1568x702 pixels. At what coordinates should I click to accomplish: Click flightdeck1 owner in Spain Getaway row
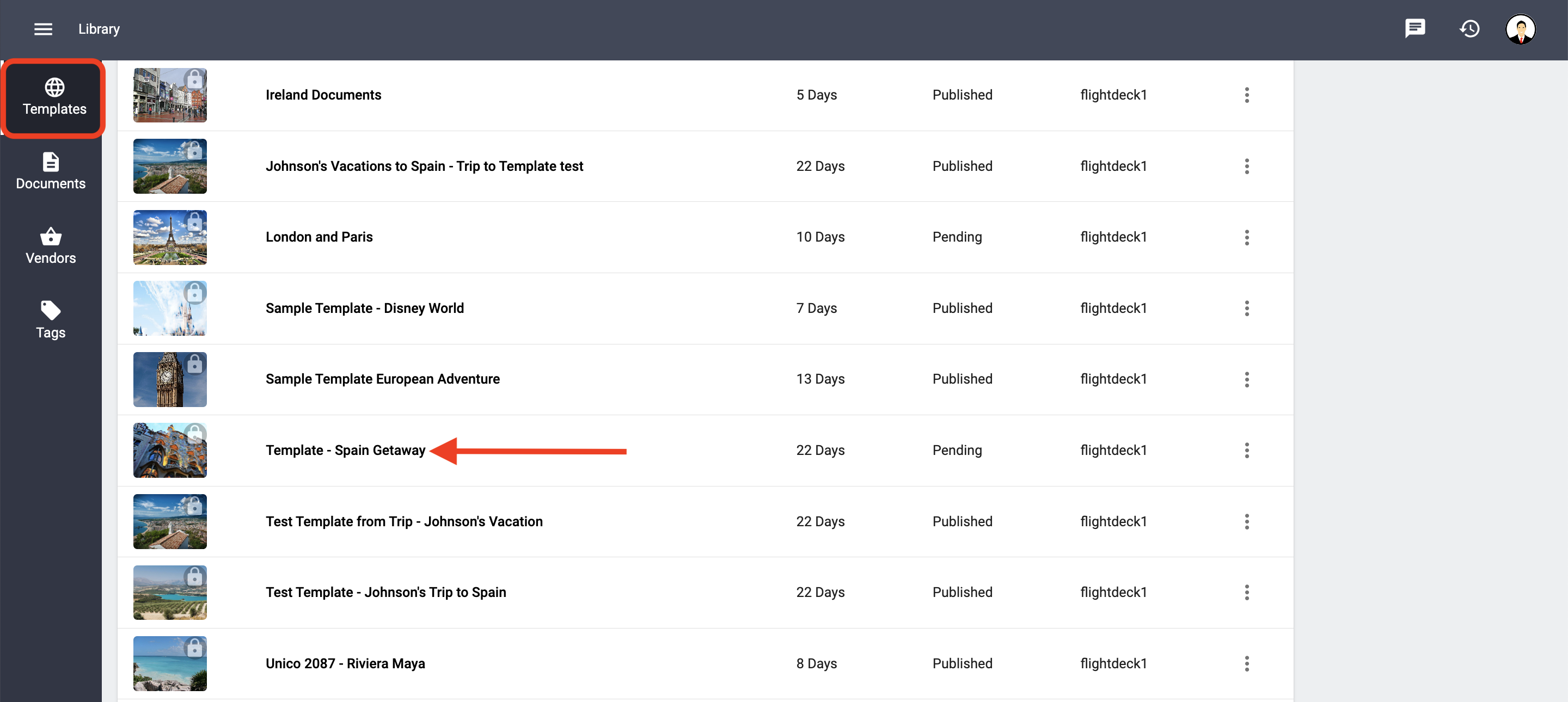click(1113, 450)
